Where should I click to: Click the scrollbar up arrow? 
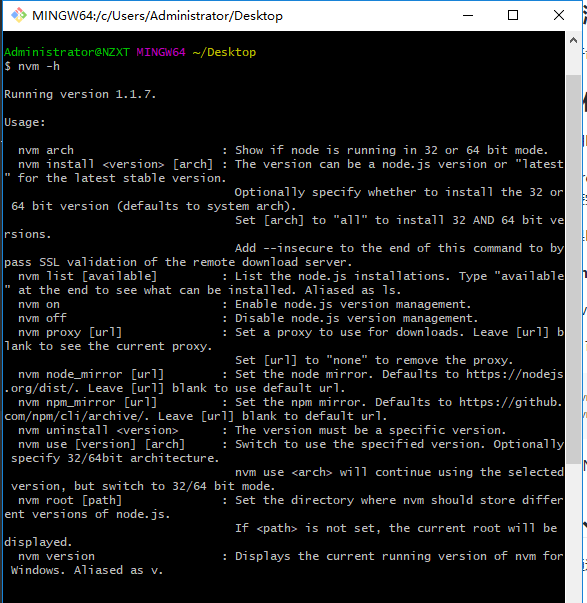573,40
